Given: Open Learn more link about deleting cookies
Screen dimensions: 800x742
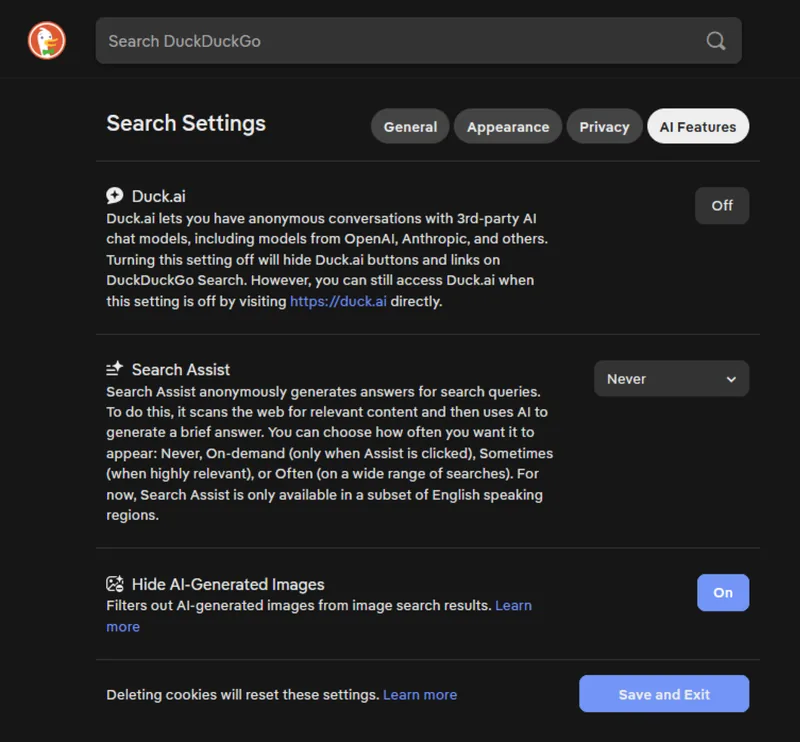Looking at the screenshot, I should click(420, 695).
